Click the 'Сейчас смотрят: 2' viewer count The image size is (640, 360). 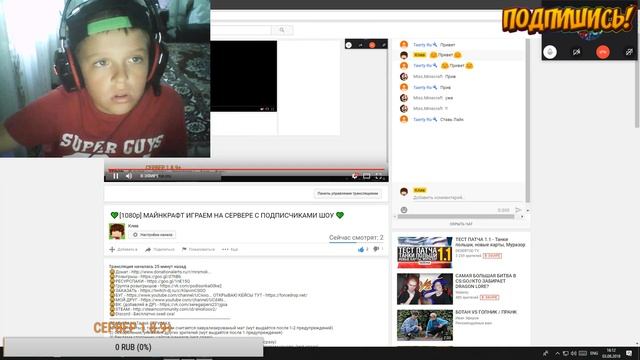(x=356, y=238)
